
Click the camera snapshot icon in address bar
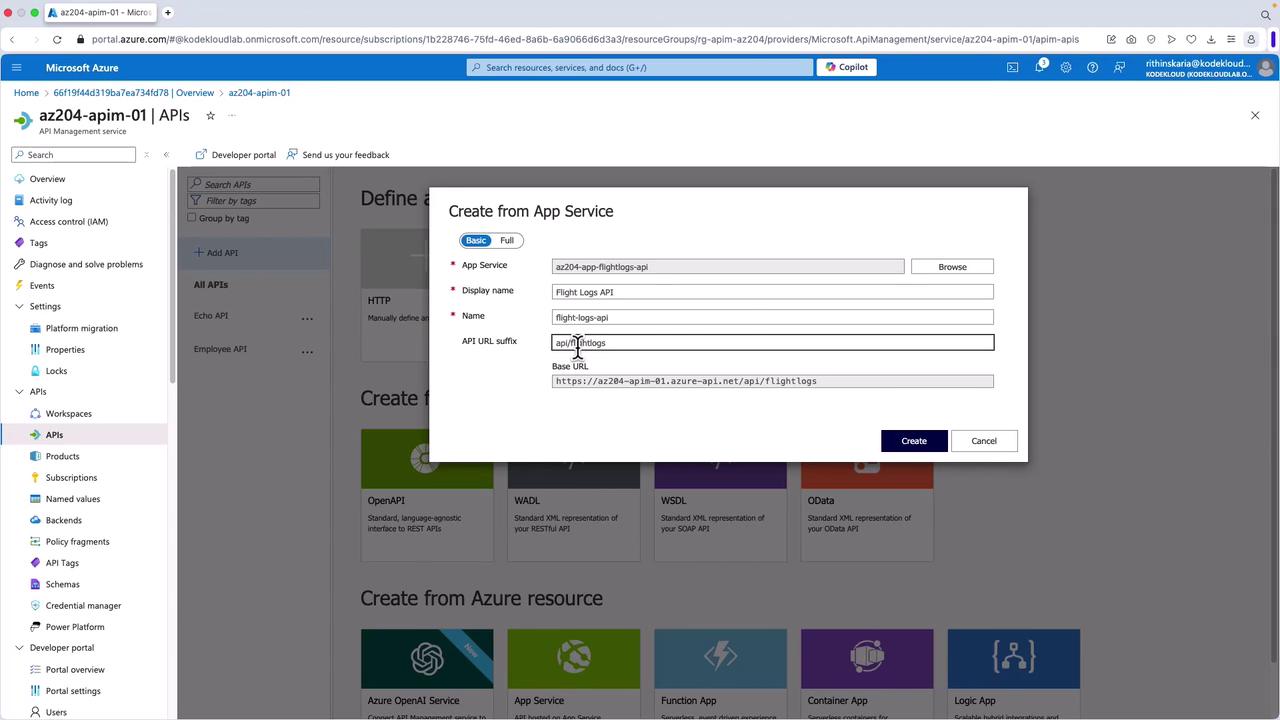1131,39
